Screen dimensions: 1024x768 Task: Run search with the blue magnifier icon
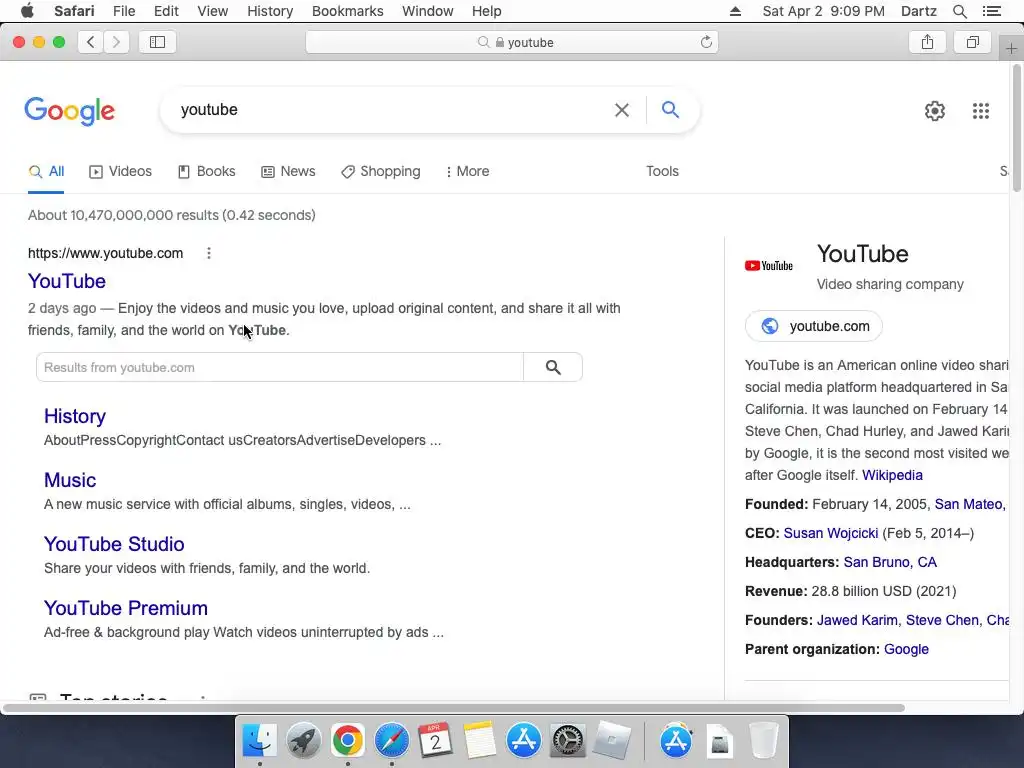[670, 110]
